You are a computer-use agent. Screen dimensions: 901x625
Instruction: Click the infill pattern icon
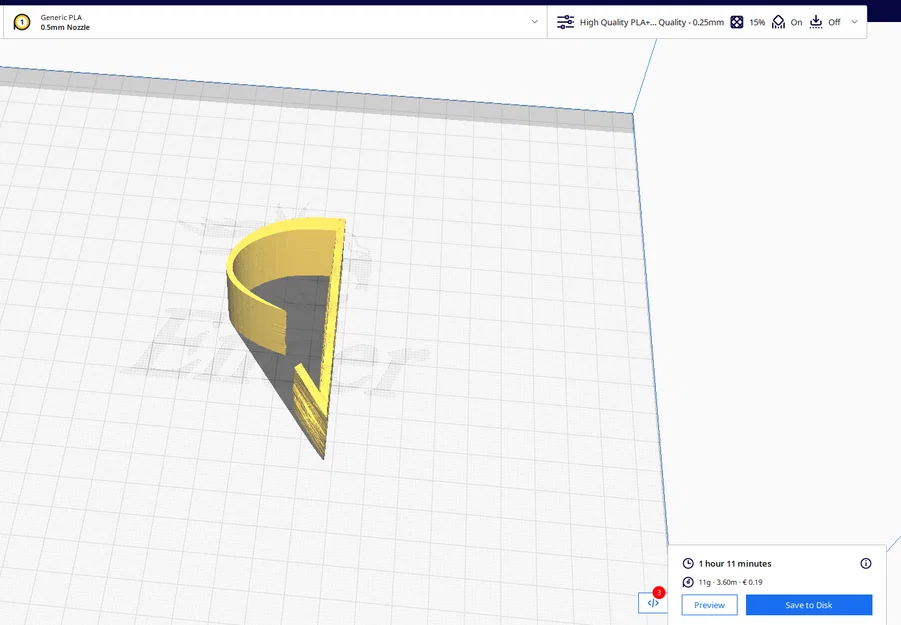coord(737,22)
